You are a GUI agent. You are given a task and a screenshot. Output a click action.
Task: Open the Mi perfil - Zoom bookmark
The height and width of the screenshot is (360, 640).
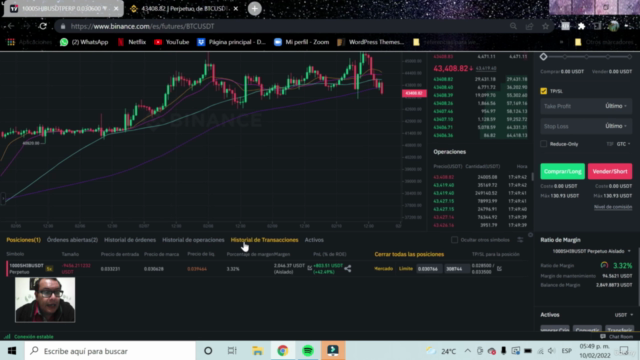click(302, 42)
